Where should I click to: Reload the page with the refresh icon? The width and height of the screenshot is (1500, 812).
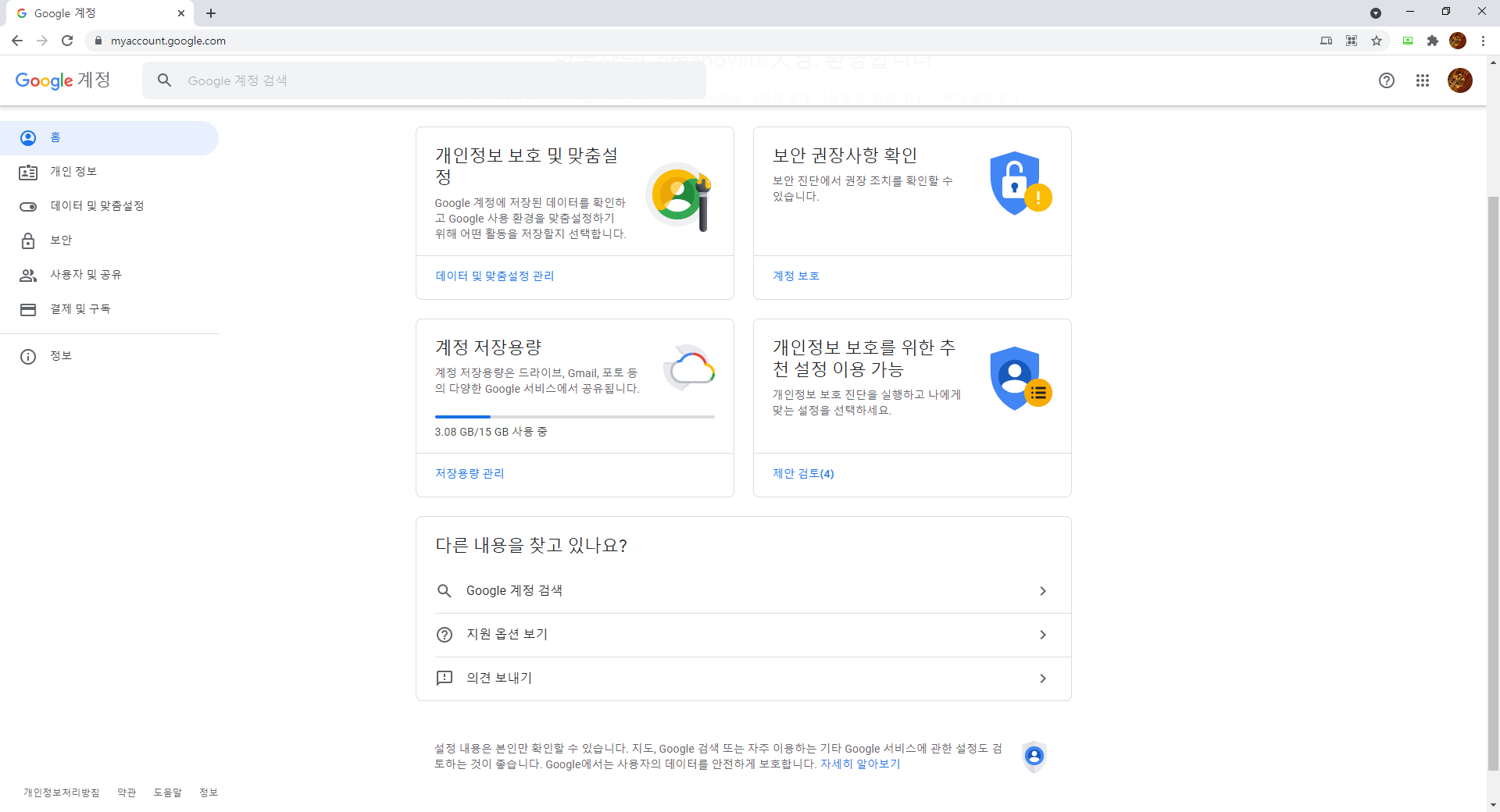(67, 41)
